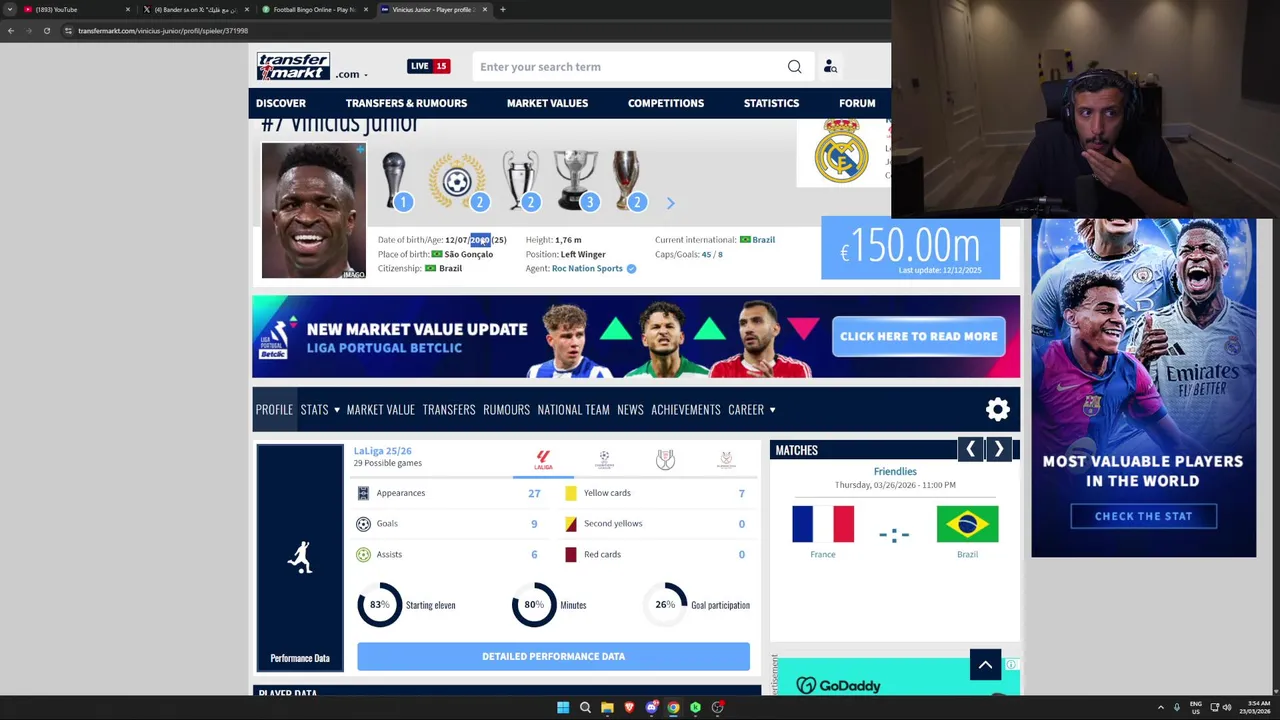Click the Transfermarkt logo
Viewport: 1280px width, 720px height.
click(293, 66)
